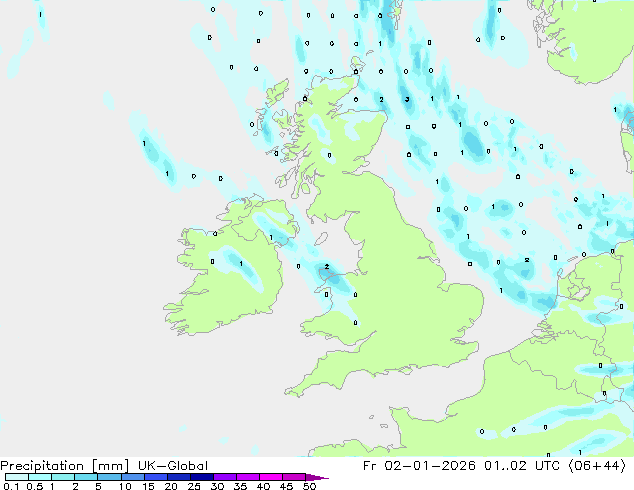Click the 'Precipitation [mm]' title text
The image size is (634, 490).
[x=65, y=466]
